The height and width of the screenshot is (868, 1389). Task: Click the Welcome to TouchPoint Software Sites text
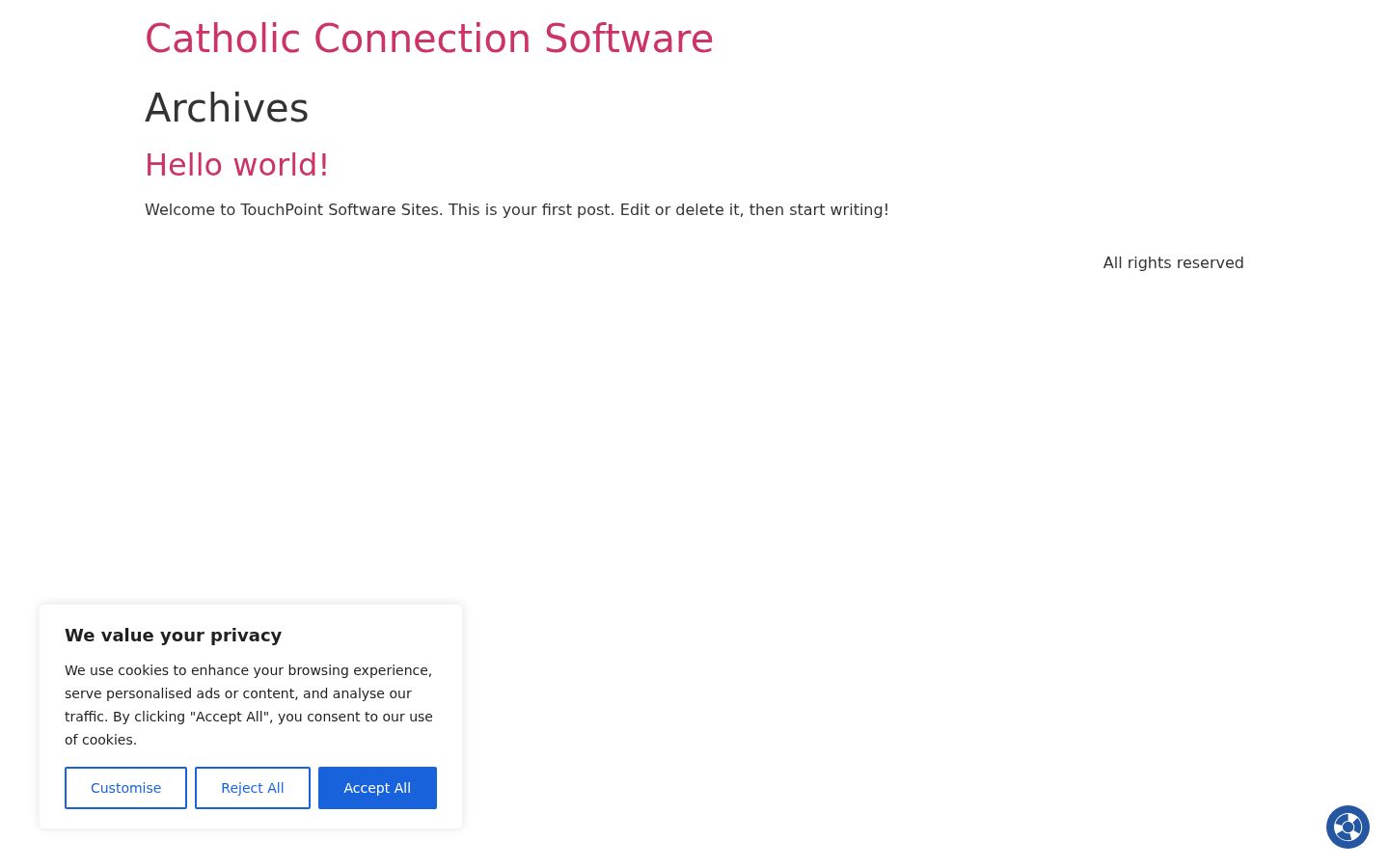[x=517, y=209]
